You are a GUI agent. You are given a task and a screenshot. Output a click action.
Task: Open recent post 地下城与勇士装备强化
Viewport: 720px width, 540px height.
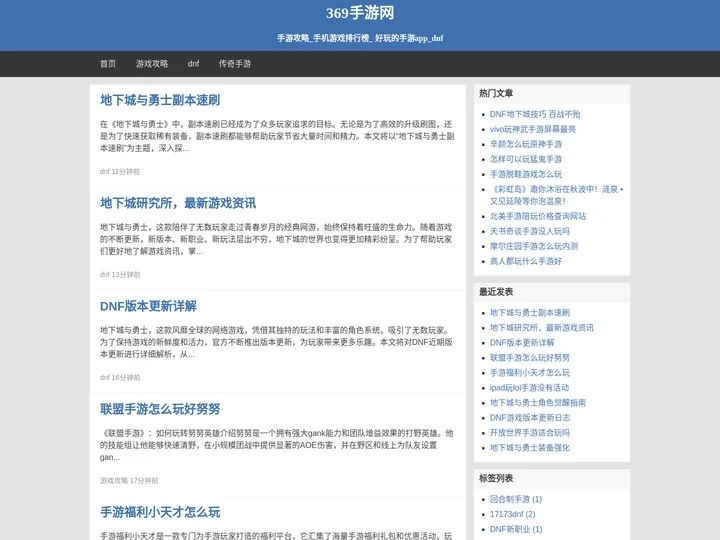(x=529, y=448)
